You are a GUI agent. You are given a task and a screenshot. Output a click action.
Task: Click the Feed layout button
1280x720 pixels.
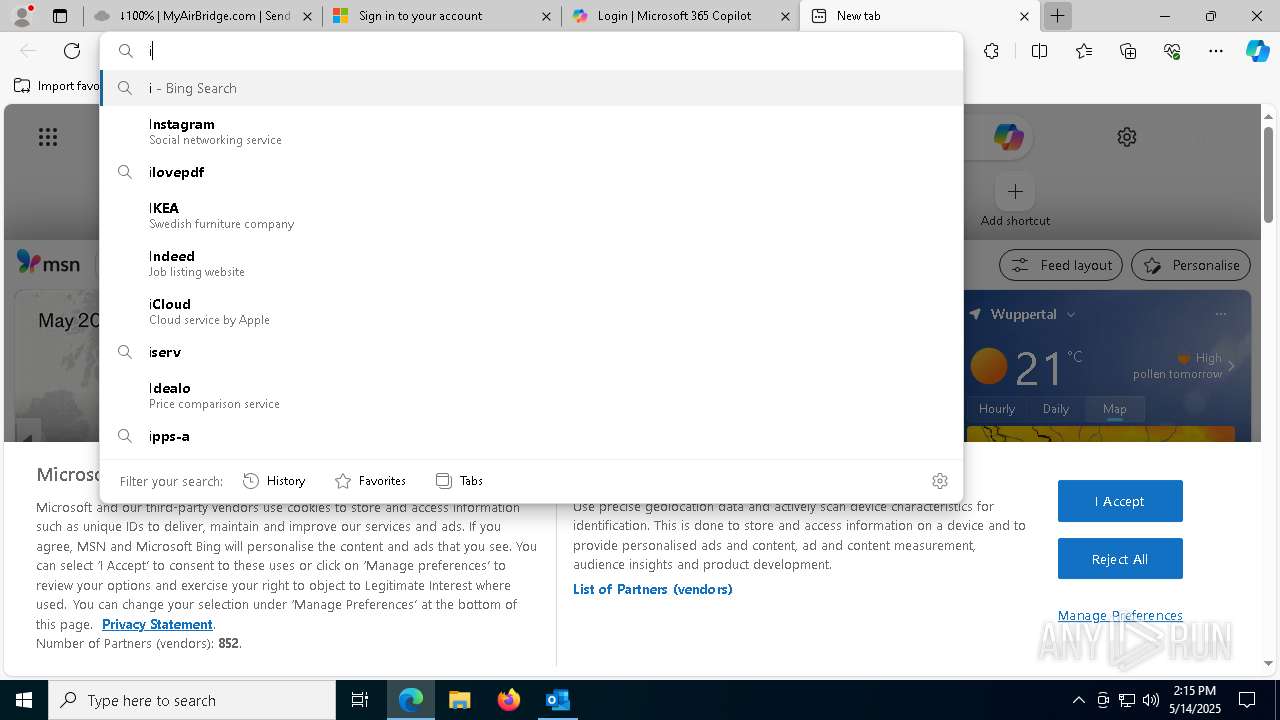pos(1061,265)
